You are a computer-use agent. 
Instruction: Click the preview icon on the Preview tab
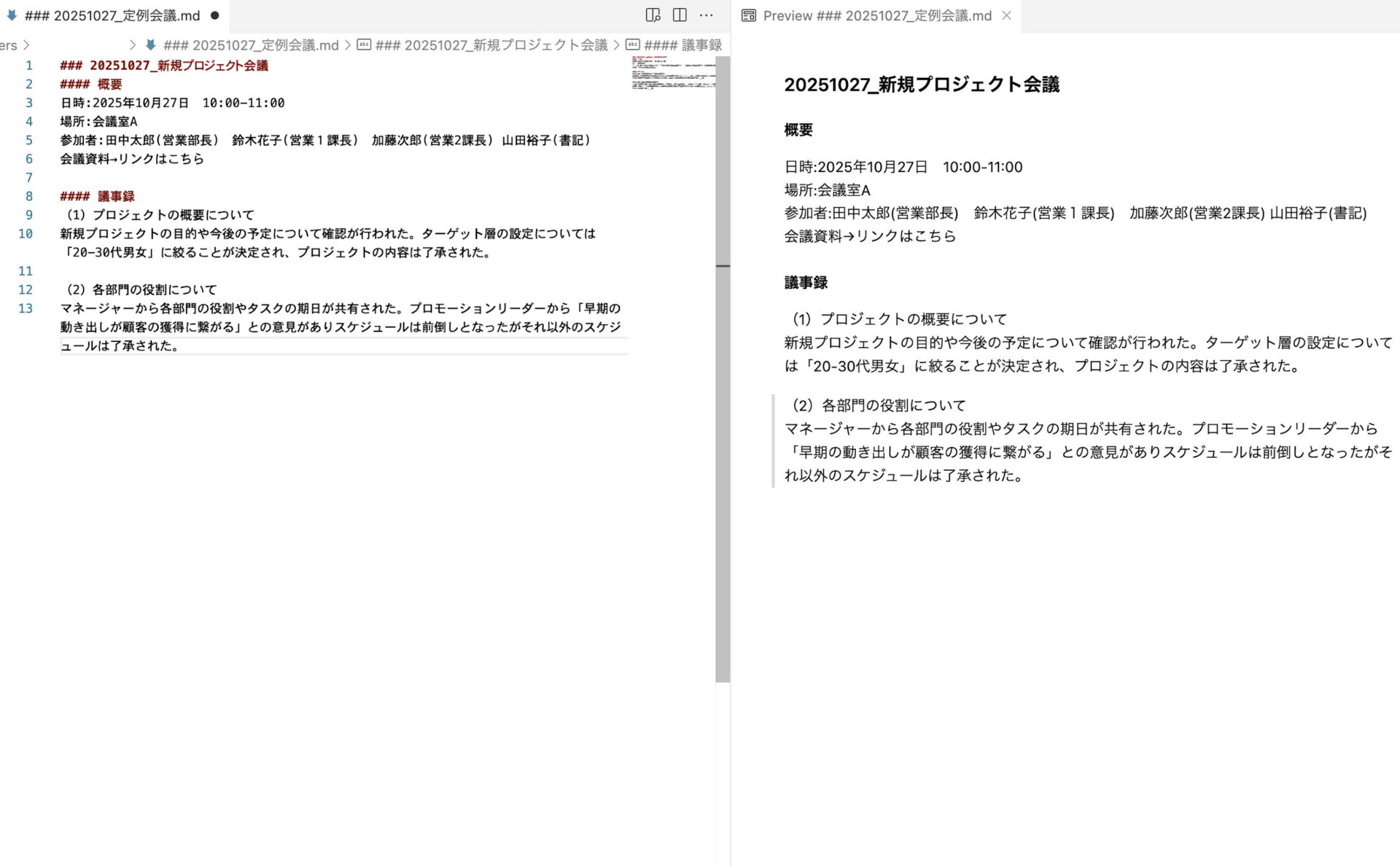click(x=748, y=15)
